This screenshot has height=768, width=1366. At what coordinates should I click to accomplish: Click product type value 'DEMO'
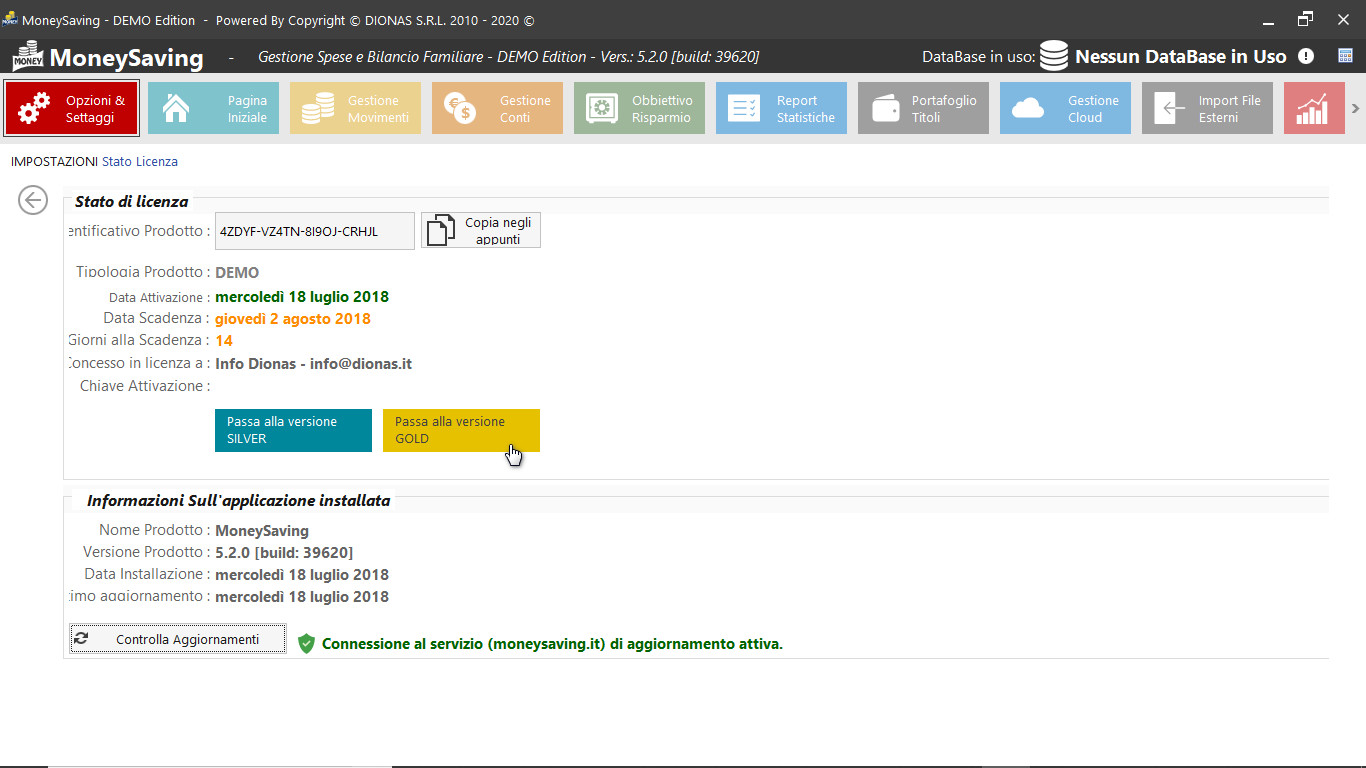click(x=237, y=272)
